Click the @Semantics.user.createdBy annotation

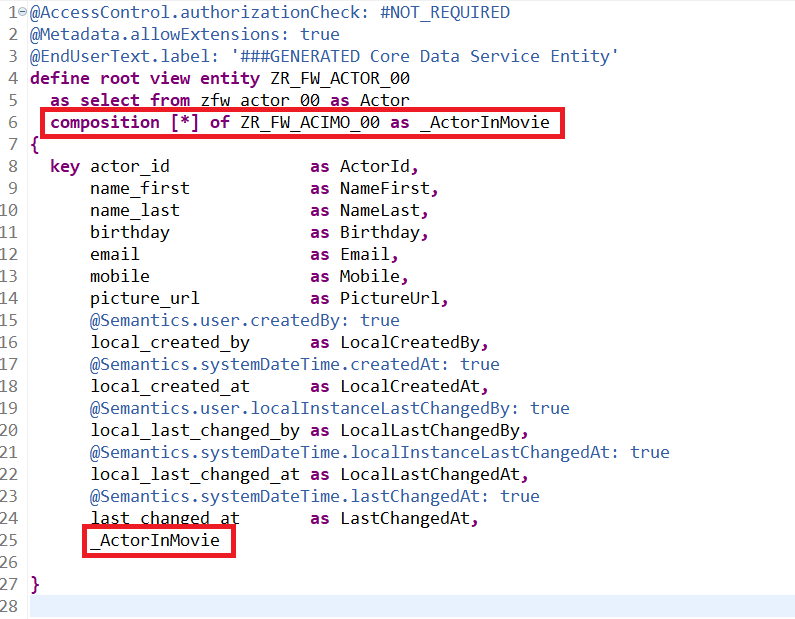[x=219, y=320]
